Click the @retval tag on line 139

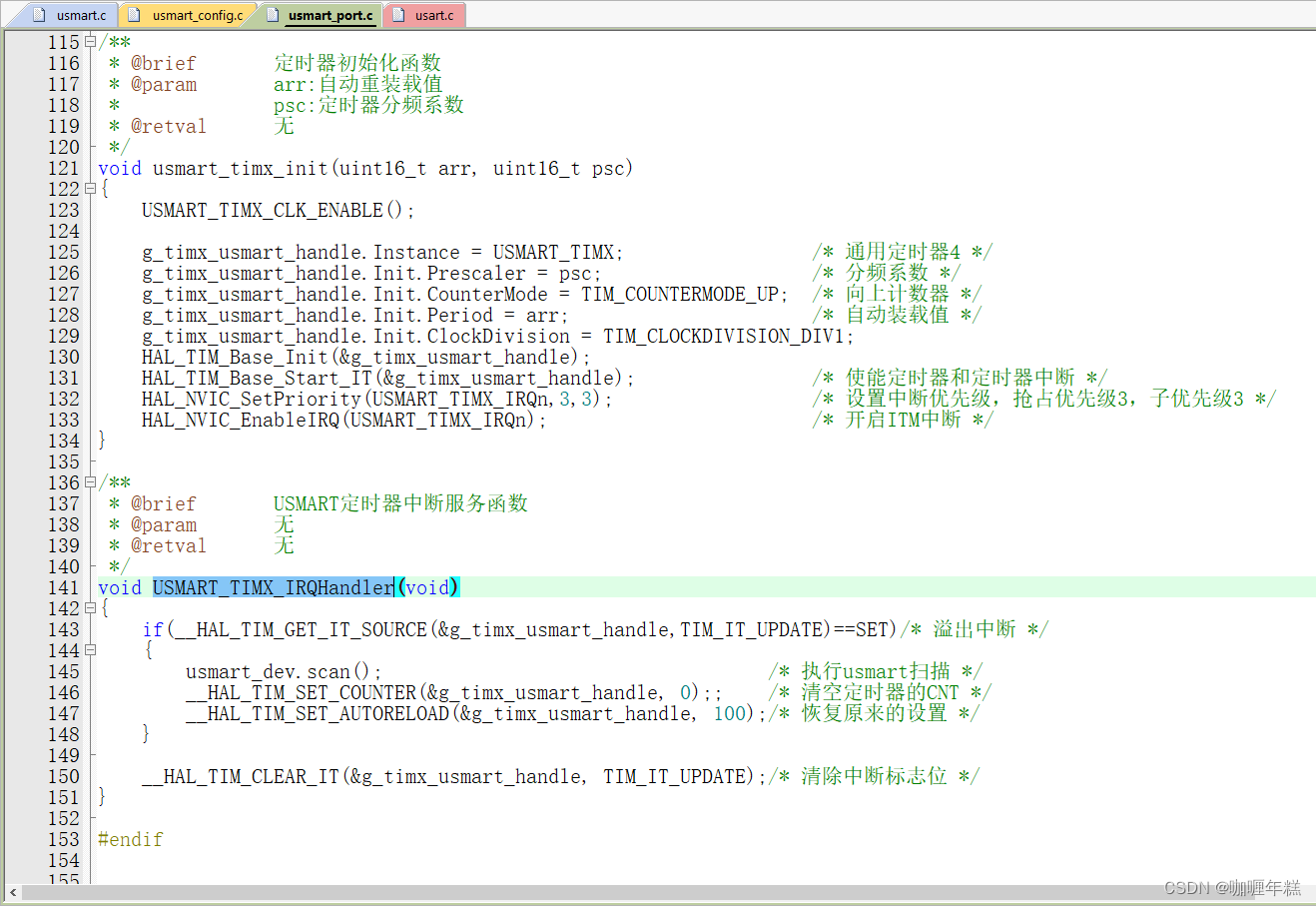(x=169, y=545)
